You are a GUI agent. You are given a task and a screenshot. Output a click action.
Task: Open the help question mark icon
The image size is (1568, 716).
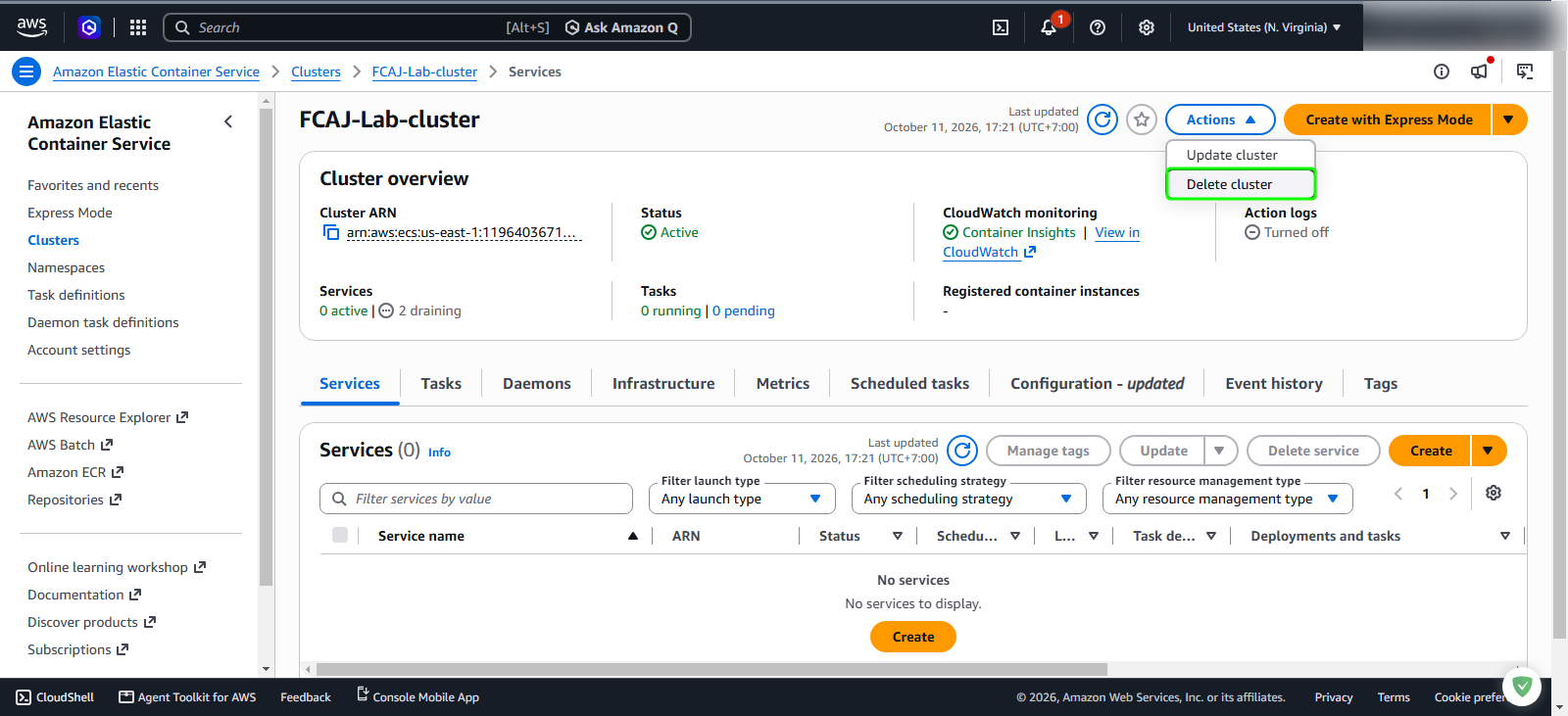(1098, 27)
